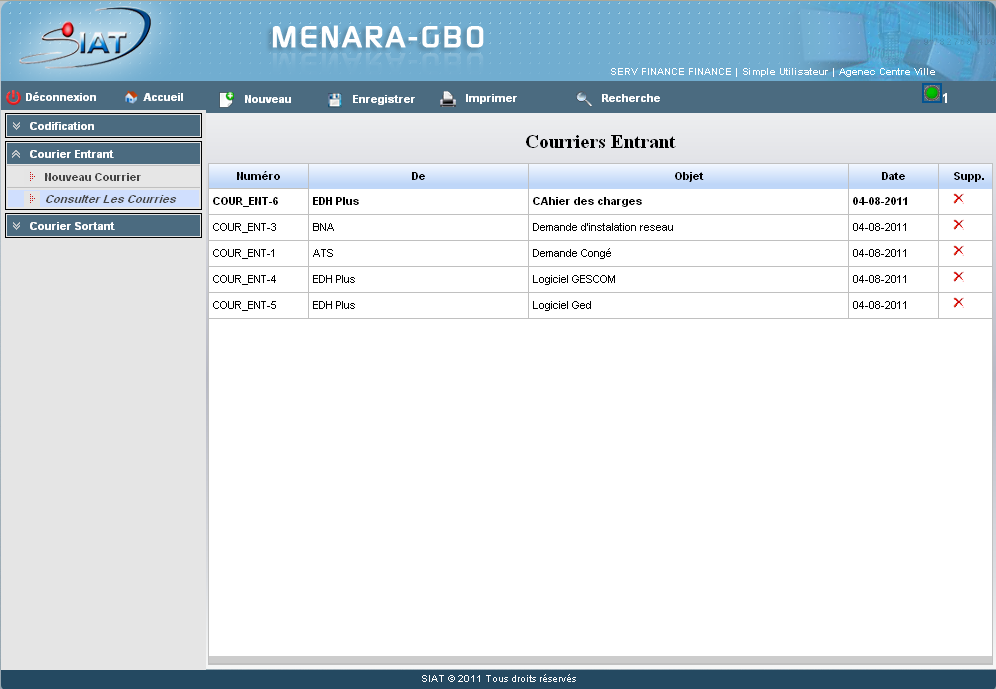Click the Déconnexion link
This screenshot has height=689, width=996.
60,97
